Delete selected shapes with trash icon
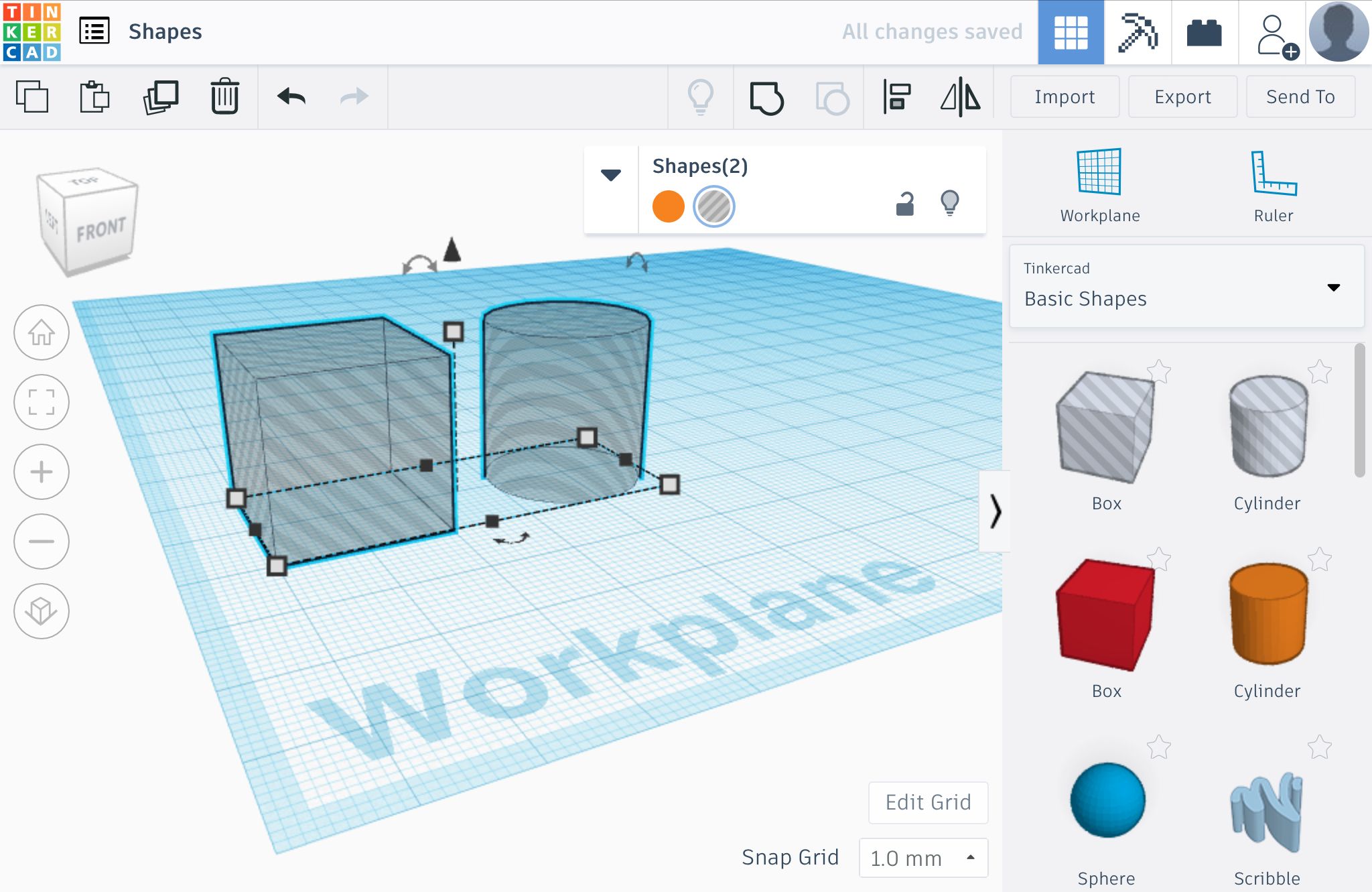The image size is (1372, 892). [x=224, y=97]
